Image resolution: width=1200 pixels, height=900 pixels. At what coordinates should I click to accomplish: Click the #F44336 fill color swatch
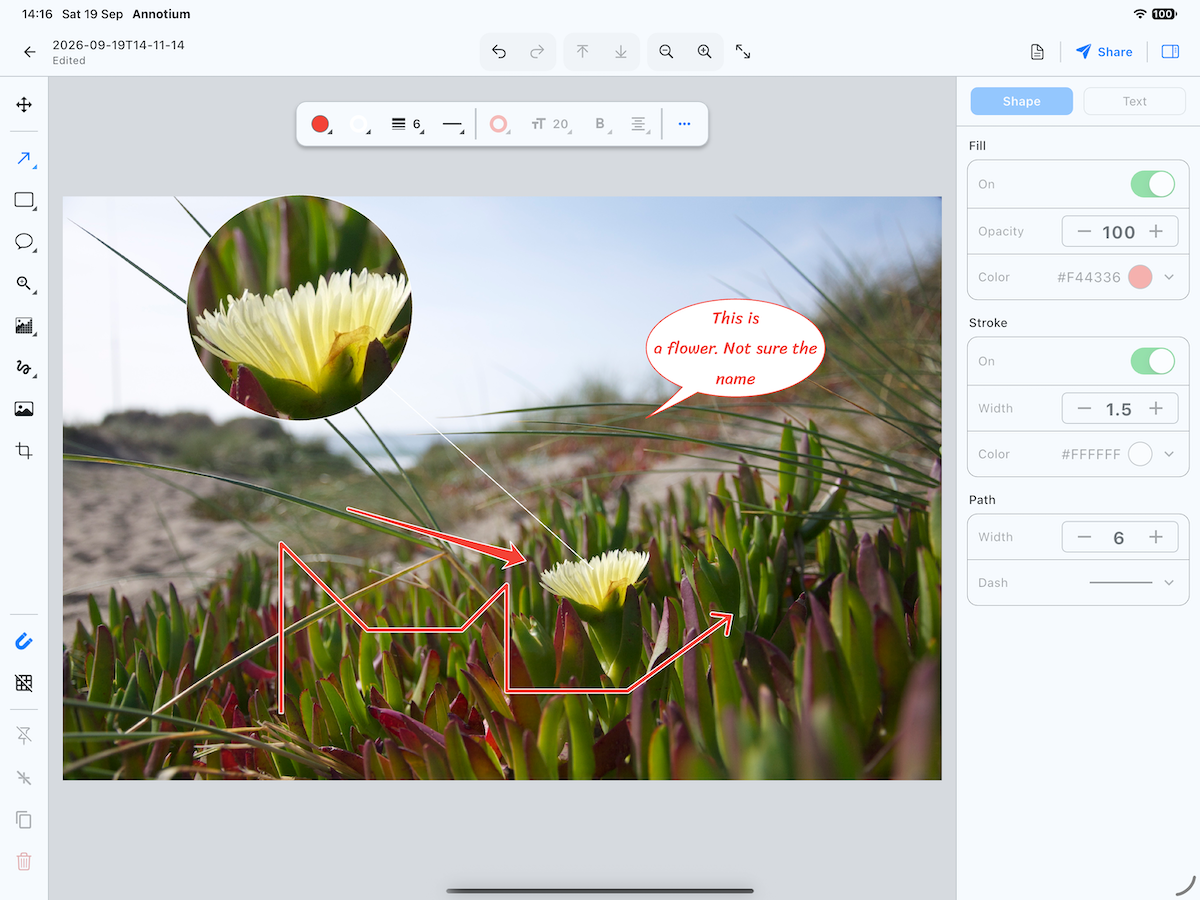[1140, 277]
